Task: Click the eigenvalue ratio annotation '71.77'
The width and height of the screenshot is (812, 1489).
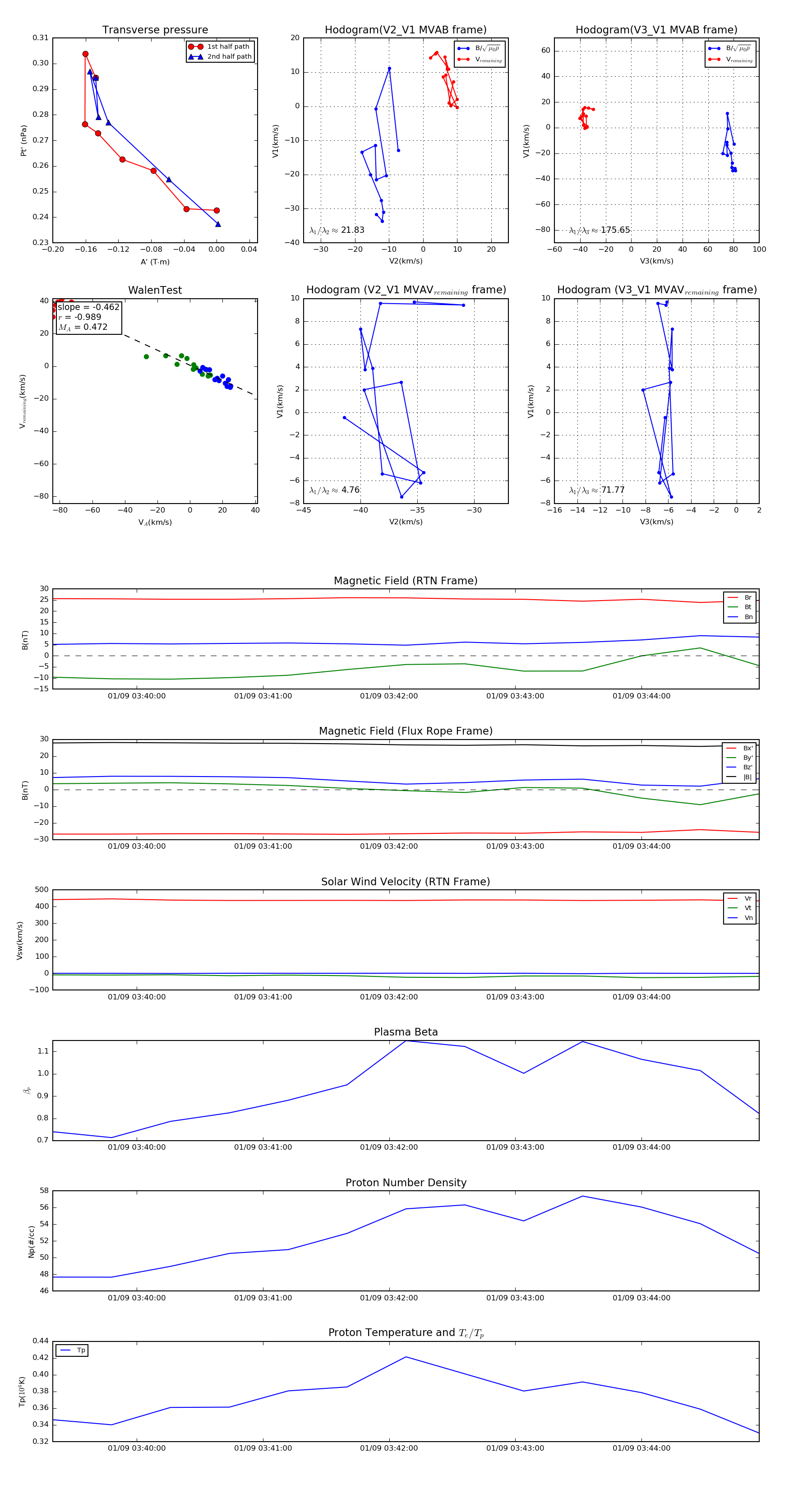Action: [x=597, y=490]
